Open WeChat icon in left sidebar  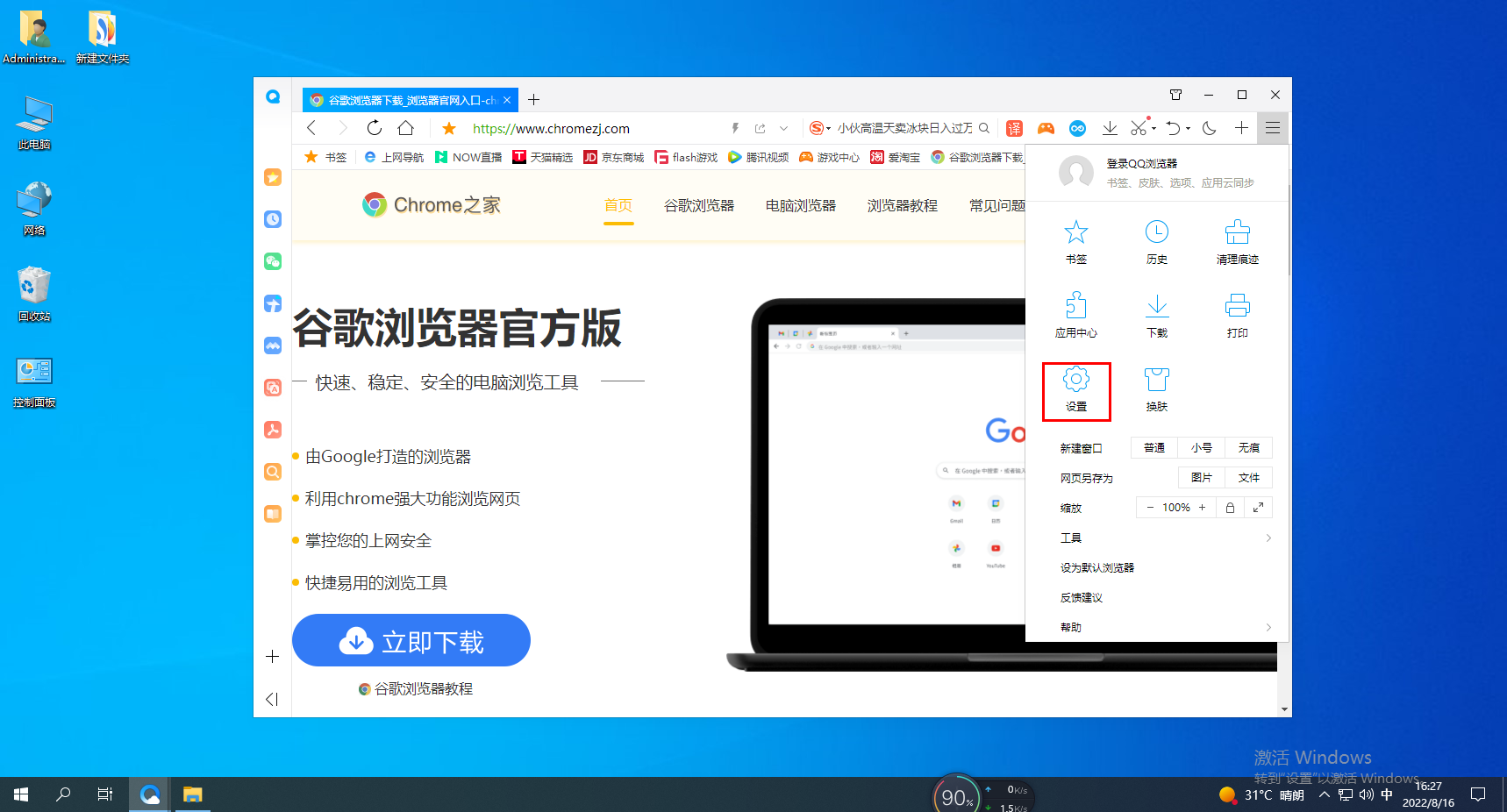point(273,261)
